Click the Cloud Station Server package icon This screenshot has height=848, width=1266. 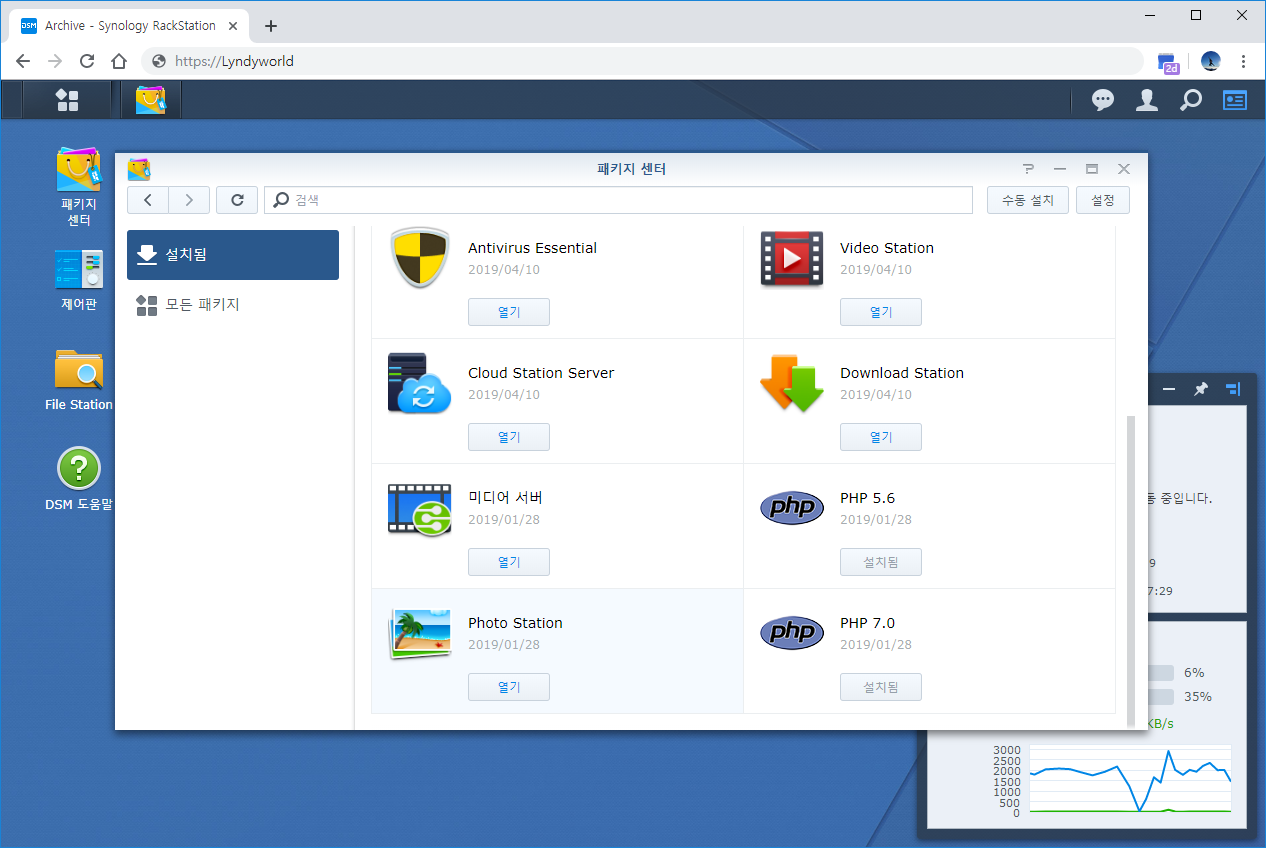pyautogui.click(x=419, y=383)
